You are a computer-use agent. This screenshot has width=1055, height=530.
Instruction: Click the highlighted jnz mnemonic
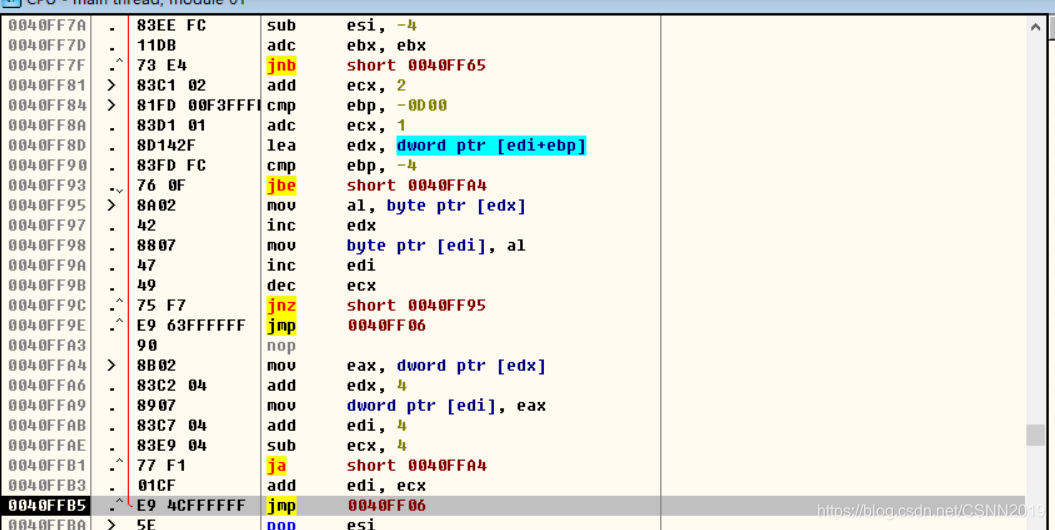(281, 305)
